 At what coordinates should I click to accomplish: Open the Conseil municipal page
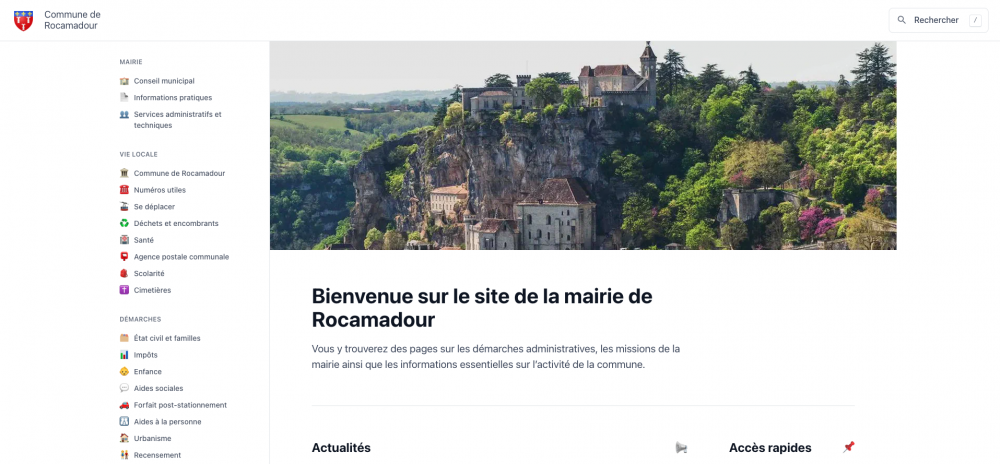tap(164, 81)
